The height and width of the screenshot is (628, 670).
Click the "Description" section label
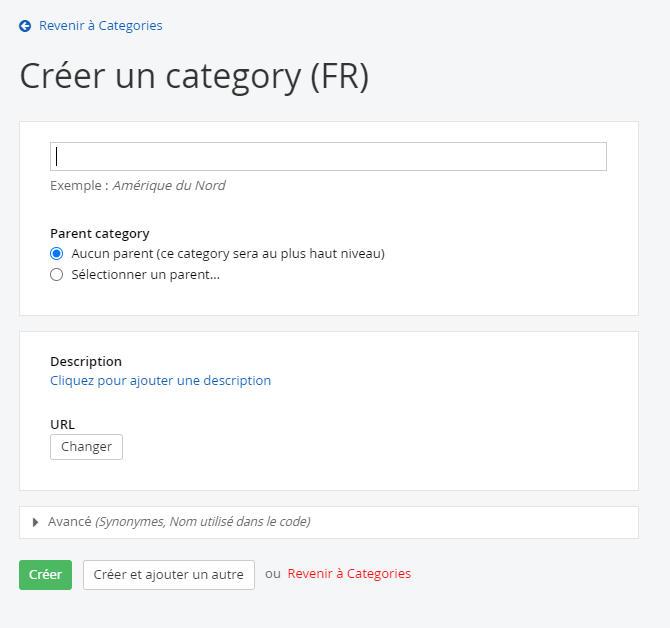coord(86,362)
